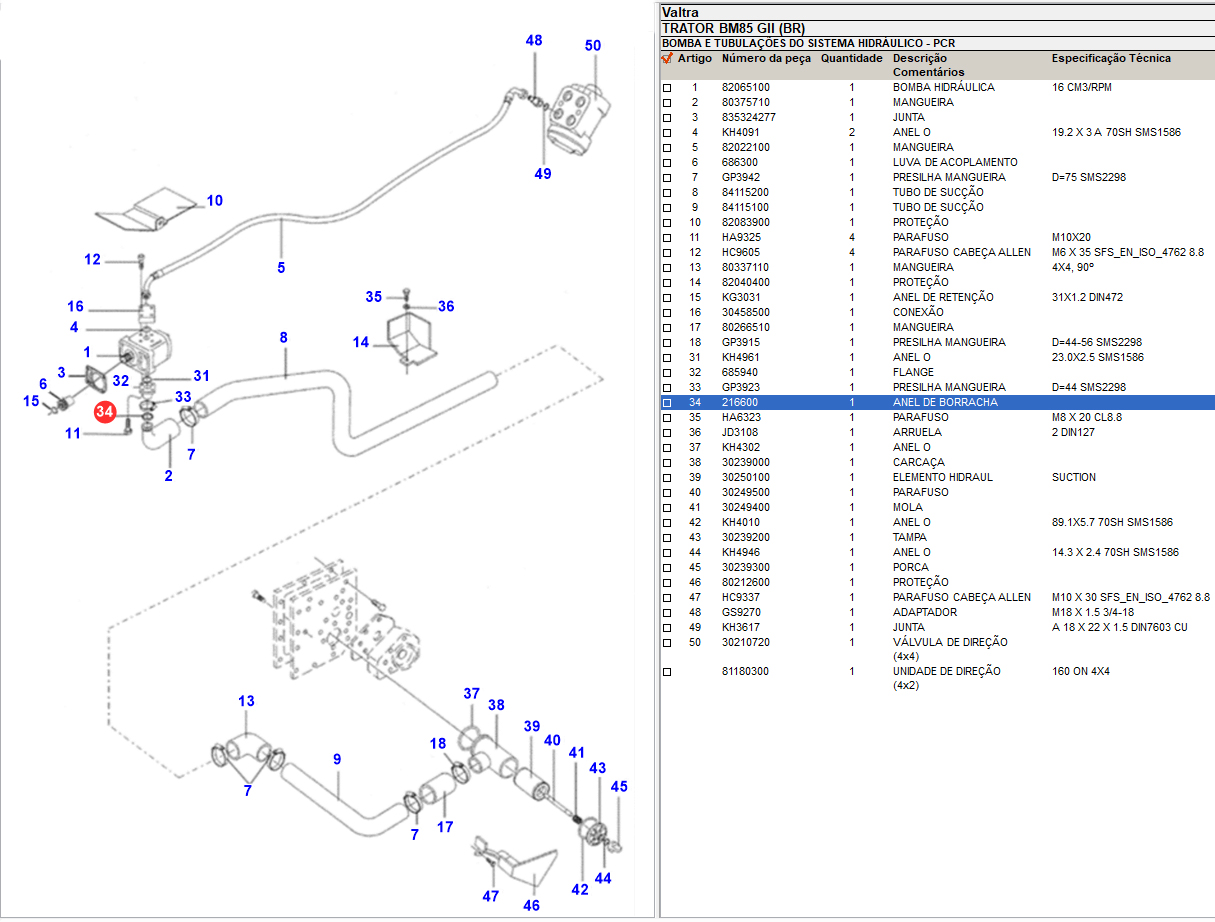Click callout number 1 hydraulic pump
The width and height of the screenshot is (1215, 922).
tap(87, 352)
